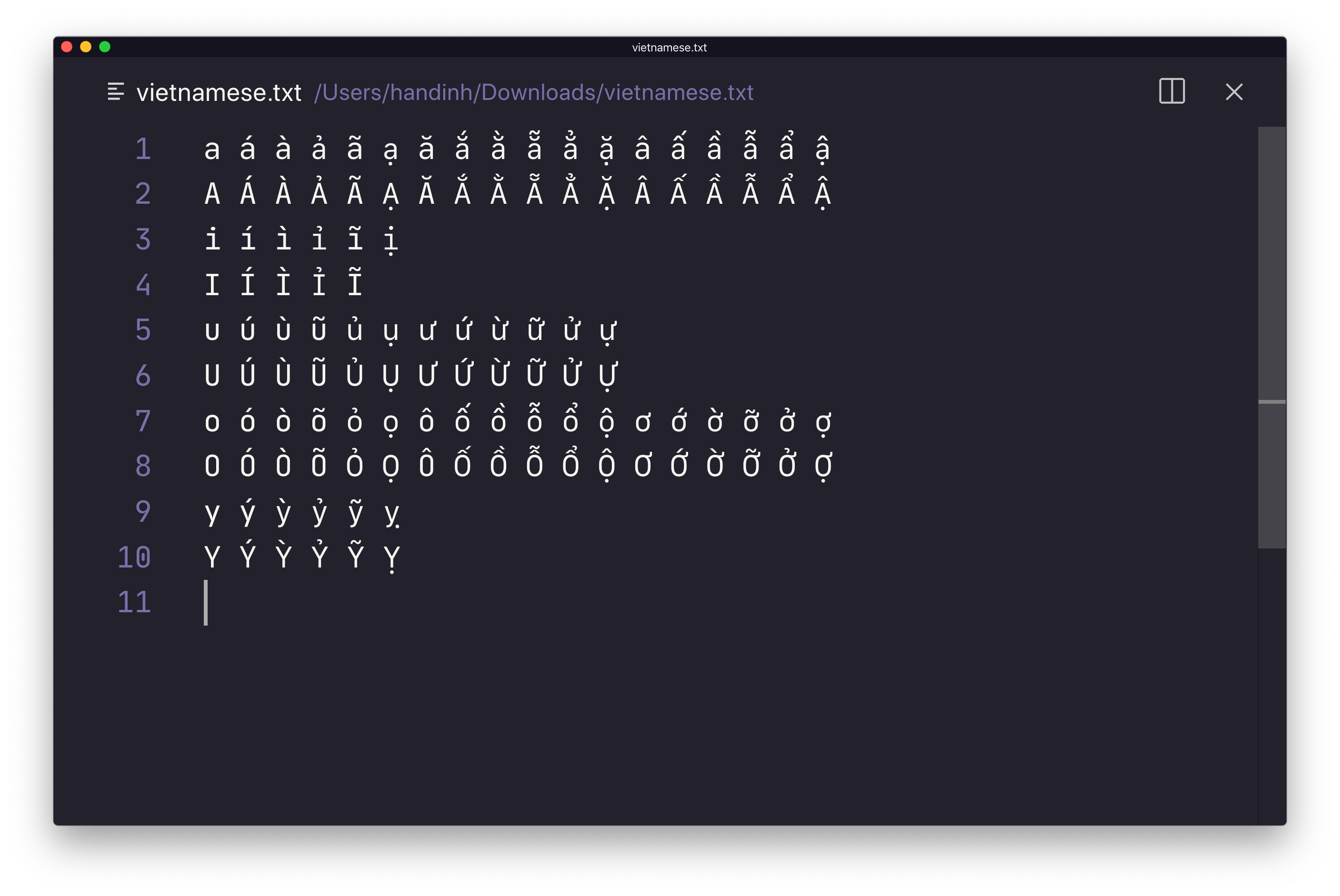
Task: Click the yellow minimize window button
Action: [86, 47]
